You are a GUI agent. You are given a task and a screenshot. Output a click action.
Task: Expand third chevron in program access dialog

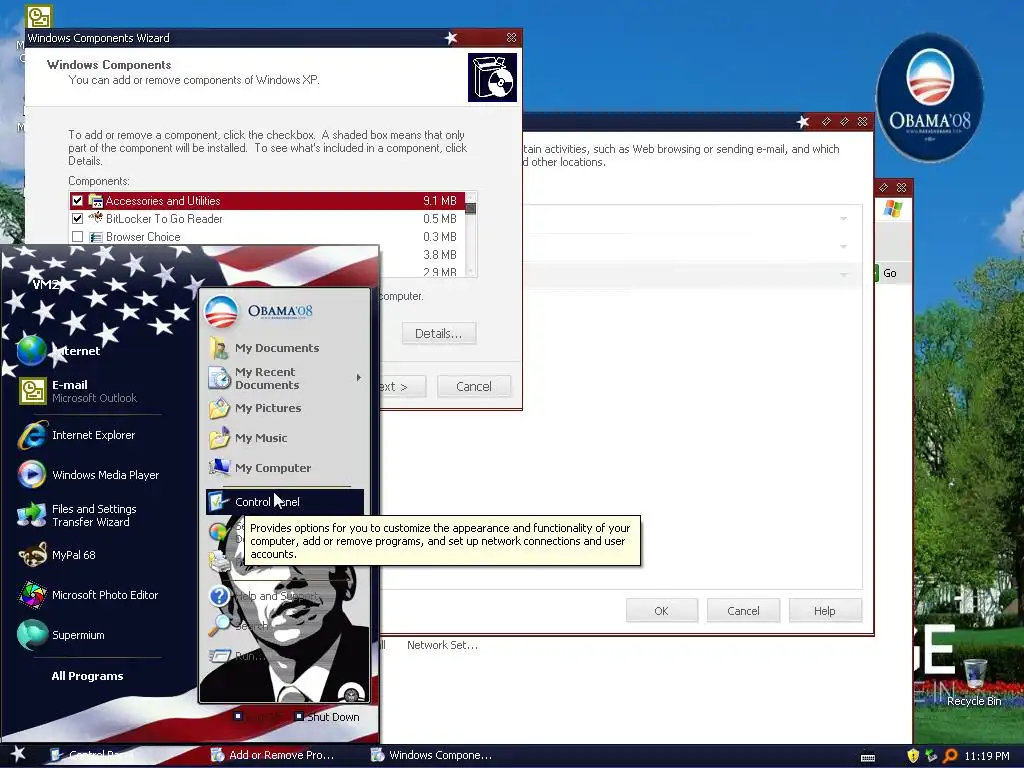tap(843, 274)
